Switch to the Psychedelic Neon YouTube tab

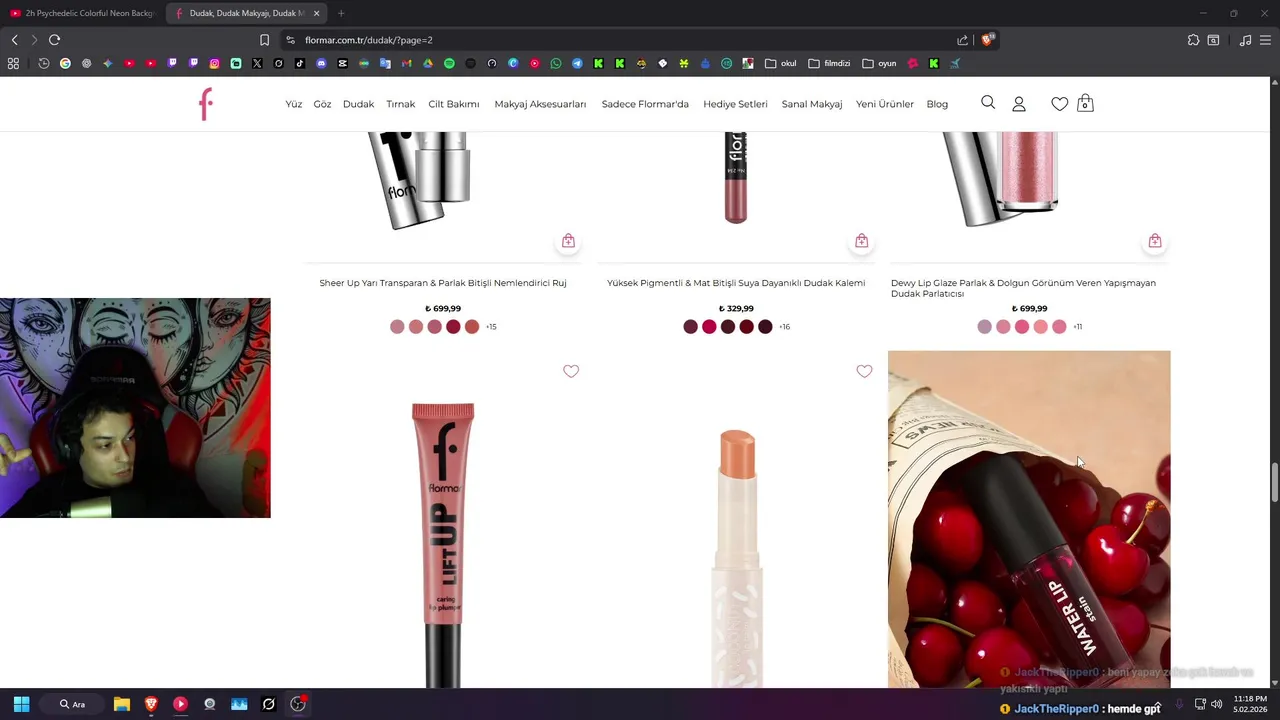pyautogui.click(x=83, y=13)
